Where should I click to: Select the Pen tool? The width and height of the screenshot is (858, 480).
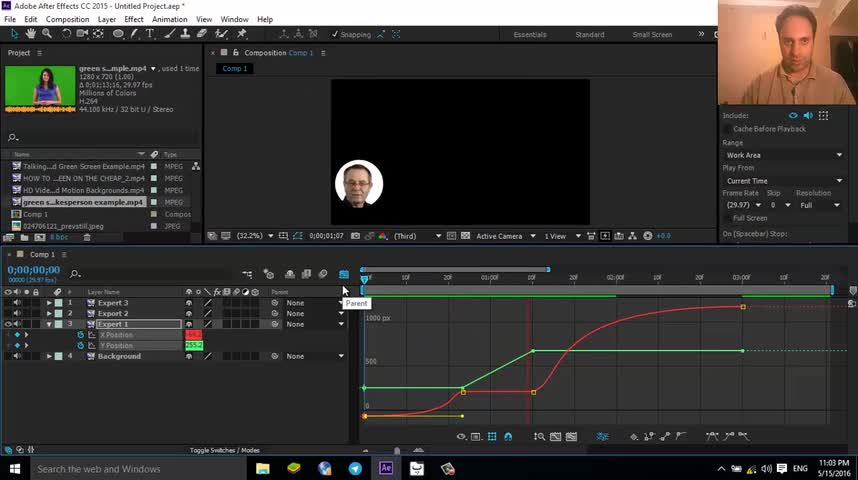[134, 34]
